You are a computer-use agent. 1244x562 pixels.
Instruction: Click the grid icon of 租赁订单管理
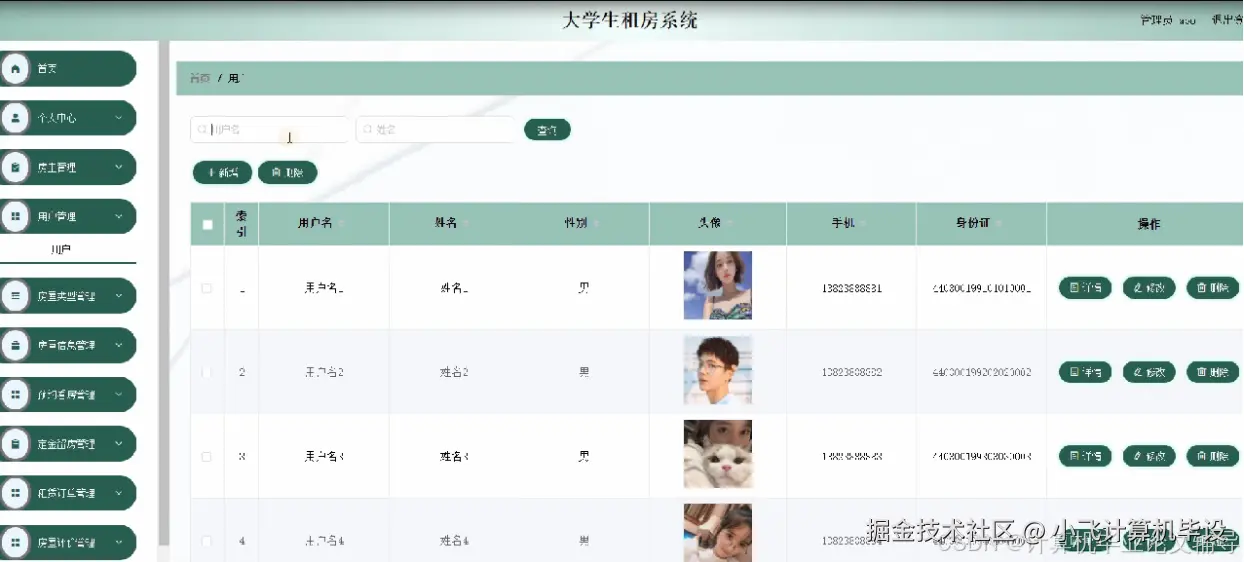(15, 493)
